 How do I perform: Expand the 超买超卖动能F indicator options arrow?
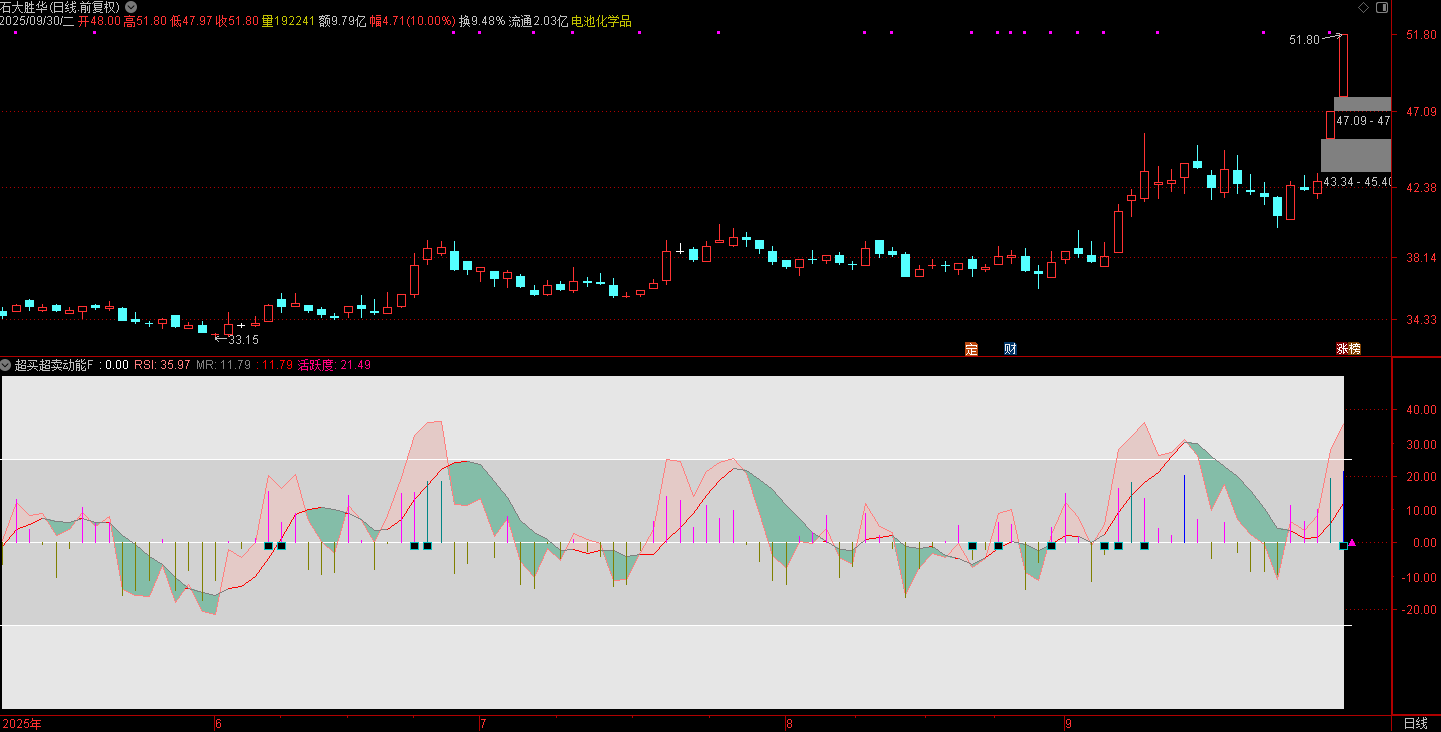6,365
